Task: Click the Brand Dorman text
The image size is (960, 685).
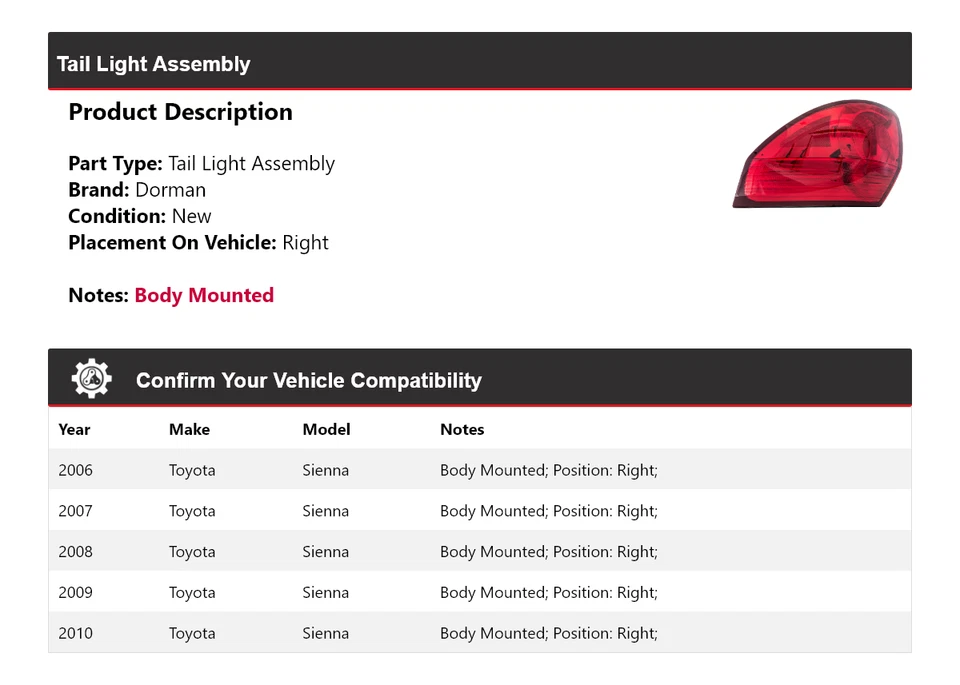Action: tap(137, 190)
